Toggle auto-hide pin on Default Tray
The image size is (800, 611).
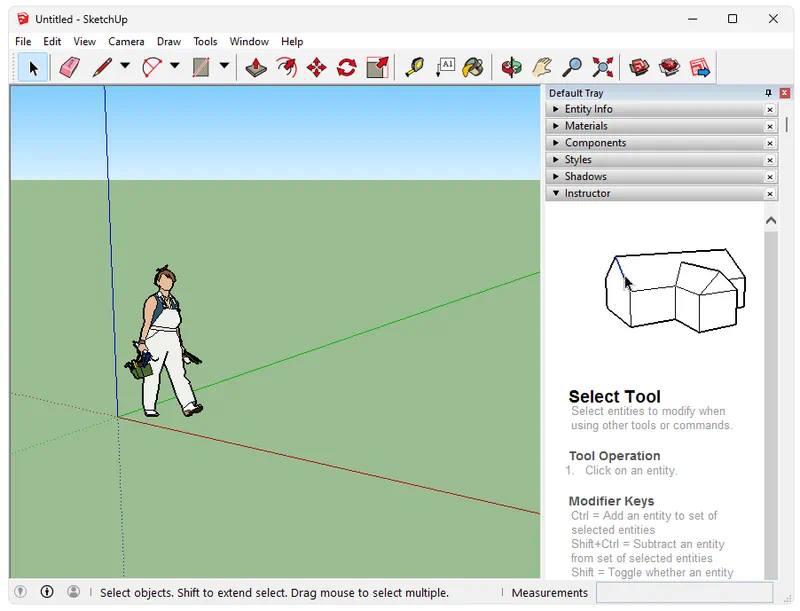(768, 93)
